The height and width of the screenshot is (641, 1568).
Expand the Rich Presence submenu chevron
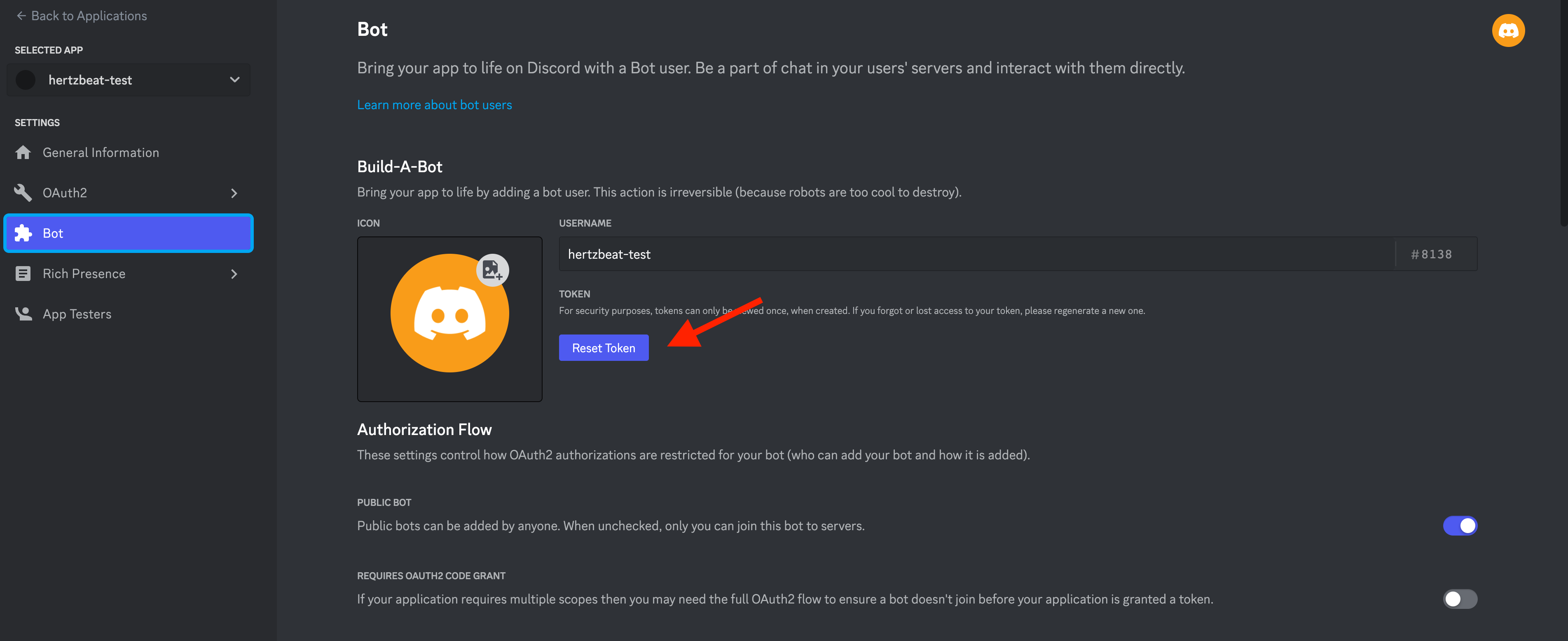point(234,274)
